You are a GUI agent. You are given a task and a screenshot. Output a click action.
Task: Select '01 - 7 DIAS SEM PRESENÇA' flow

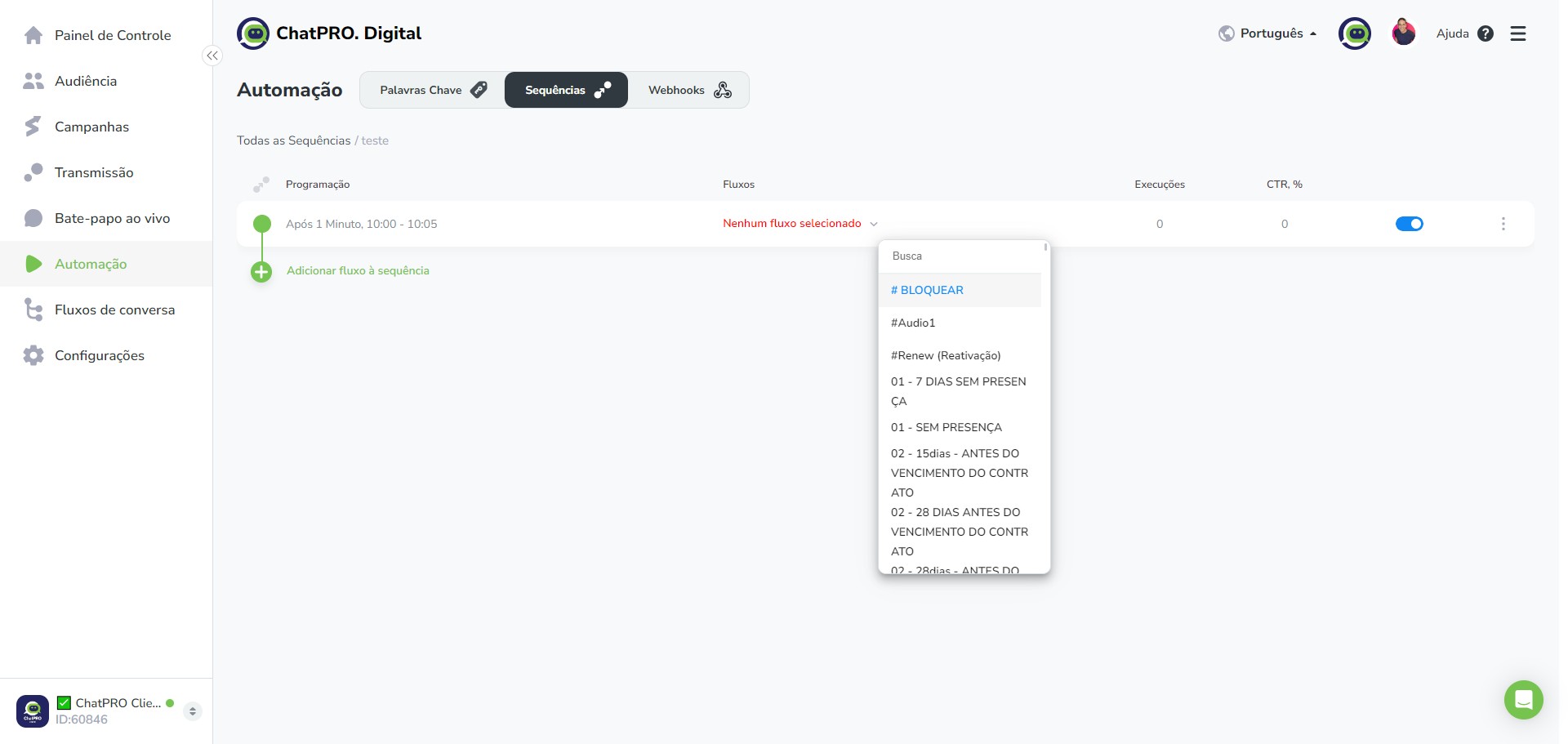point(960,391)
